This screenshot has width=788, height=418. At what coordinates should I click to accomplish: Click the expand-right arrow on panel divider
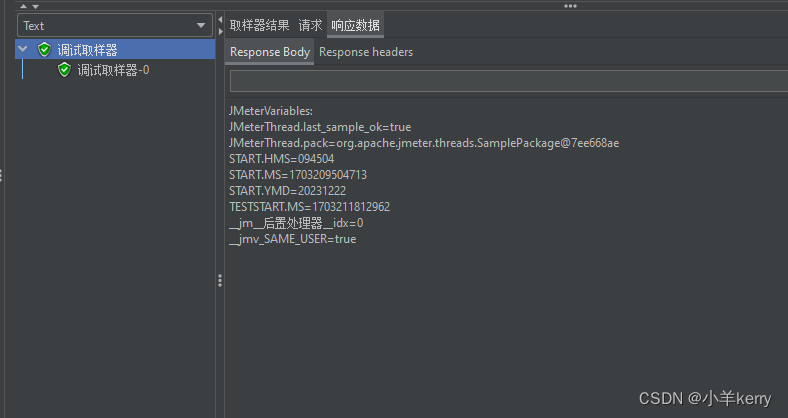tap(220, 31)
